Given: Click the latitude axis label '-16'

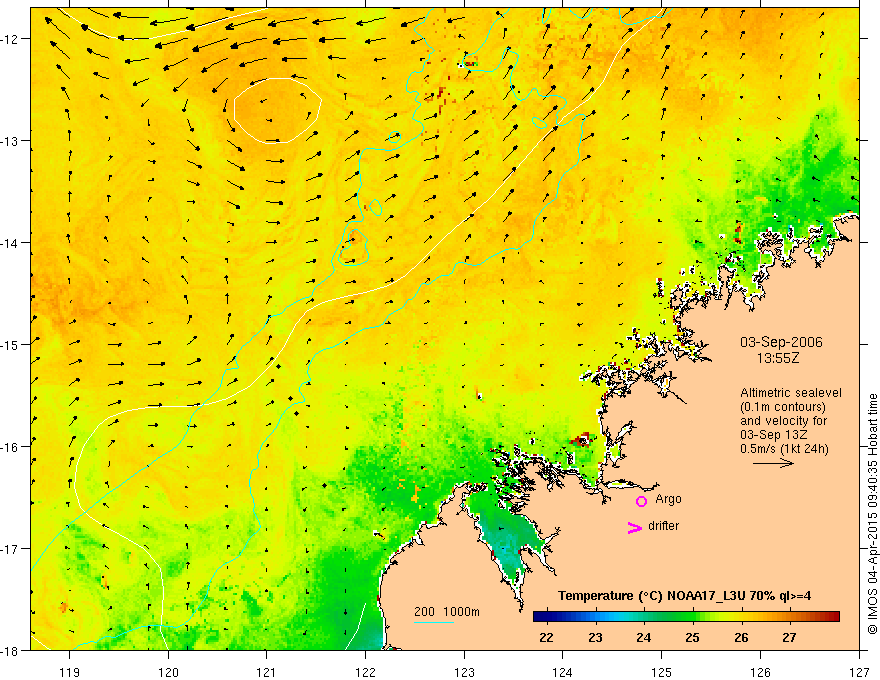Looking at the screenshot, I should tap(11, 447).
